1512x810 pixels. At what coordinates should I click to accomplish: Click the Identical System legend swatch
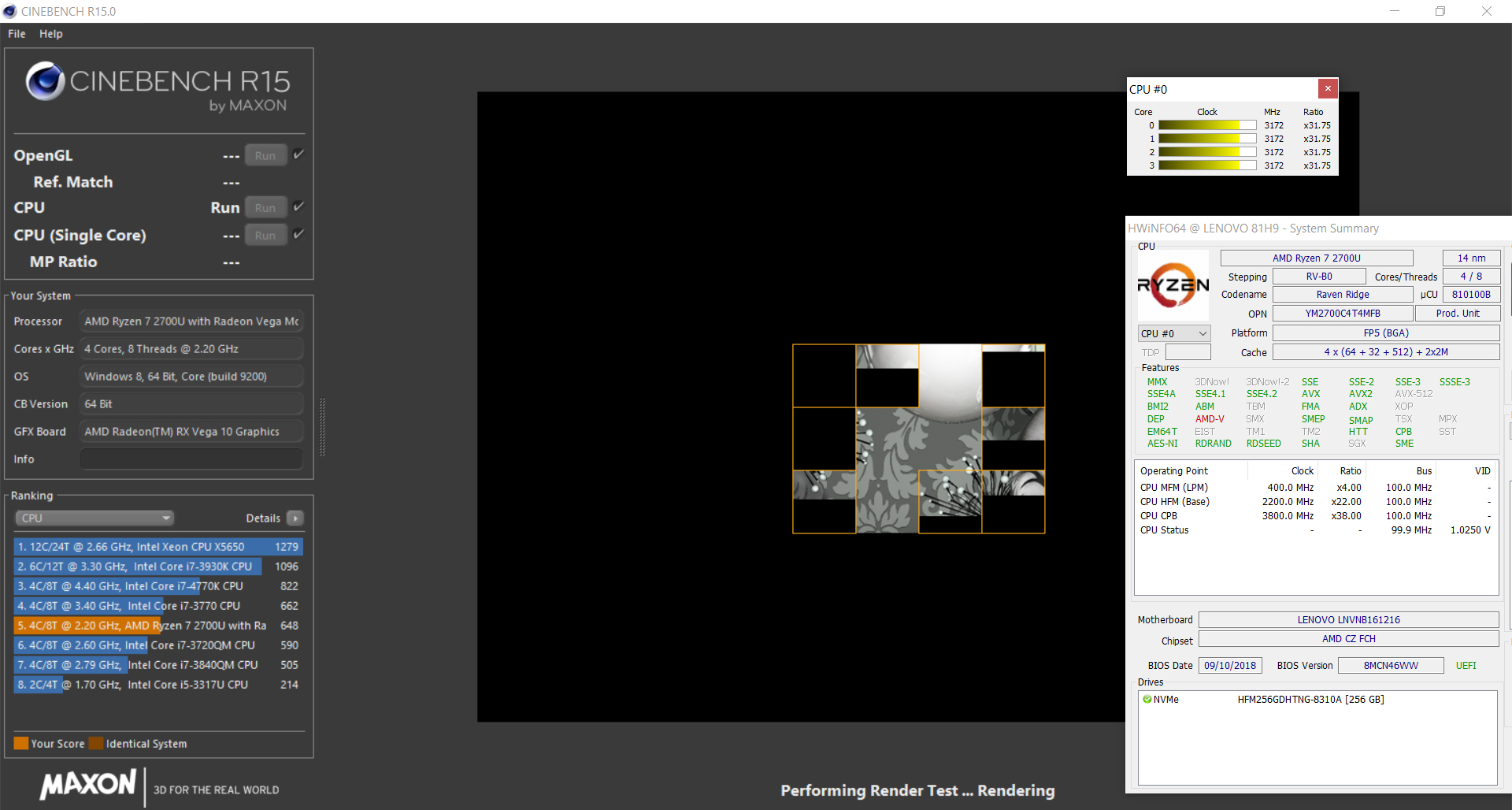click(x=96, y=743)
